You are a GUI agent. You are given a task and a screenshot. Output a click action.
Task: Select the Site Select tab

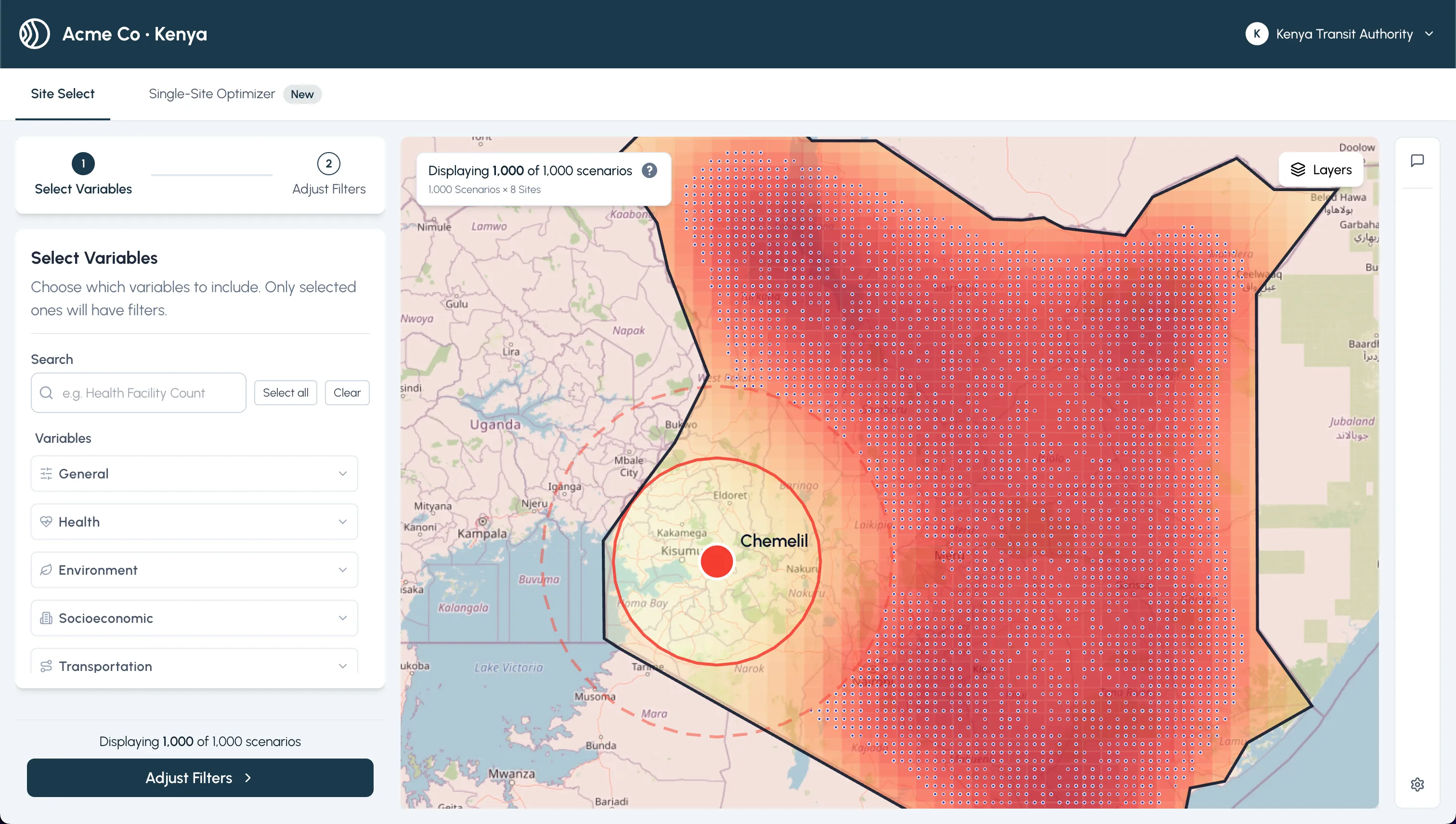click(x=63, y=94)
